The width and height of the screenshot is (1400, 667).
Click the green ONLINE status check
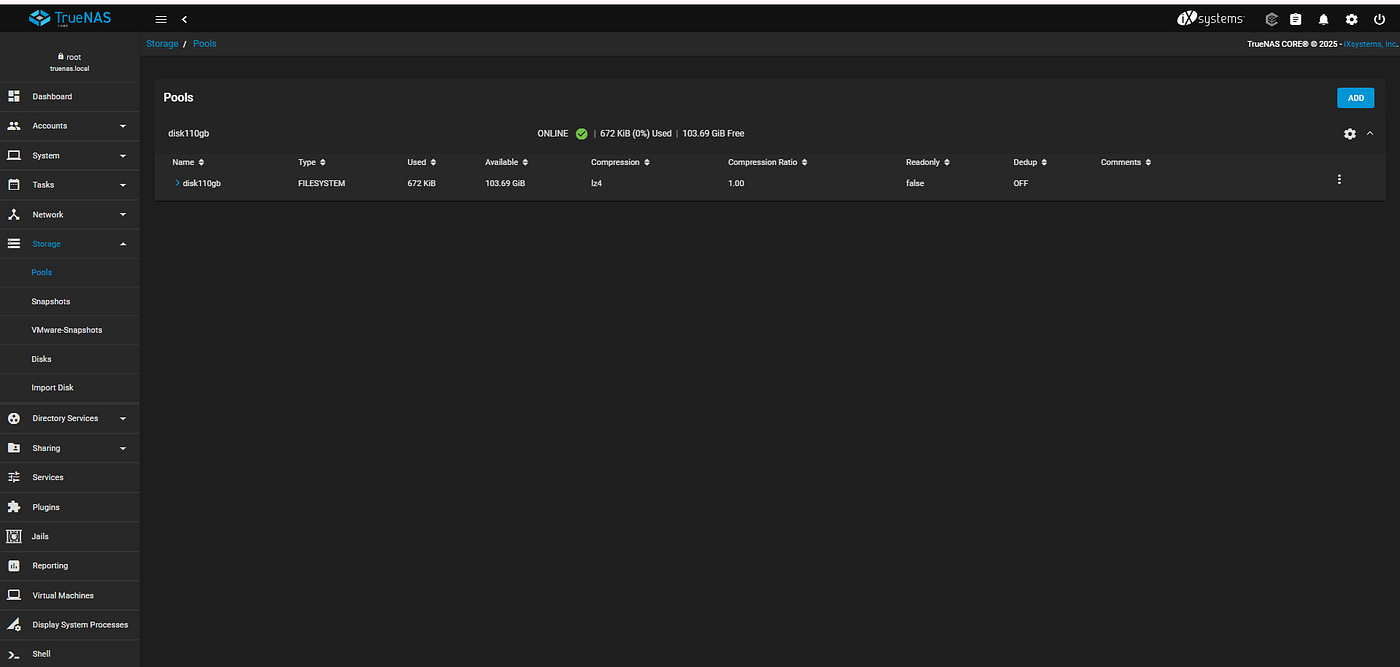coord(581,134)
